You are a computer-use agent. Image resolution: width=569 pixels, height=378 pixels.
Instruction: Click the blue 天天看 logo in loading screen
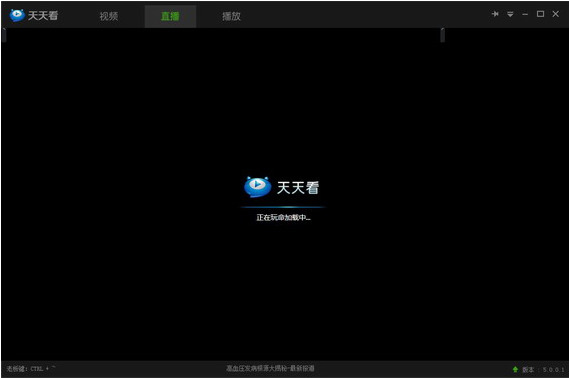pos(258,187)
